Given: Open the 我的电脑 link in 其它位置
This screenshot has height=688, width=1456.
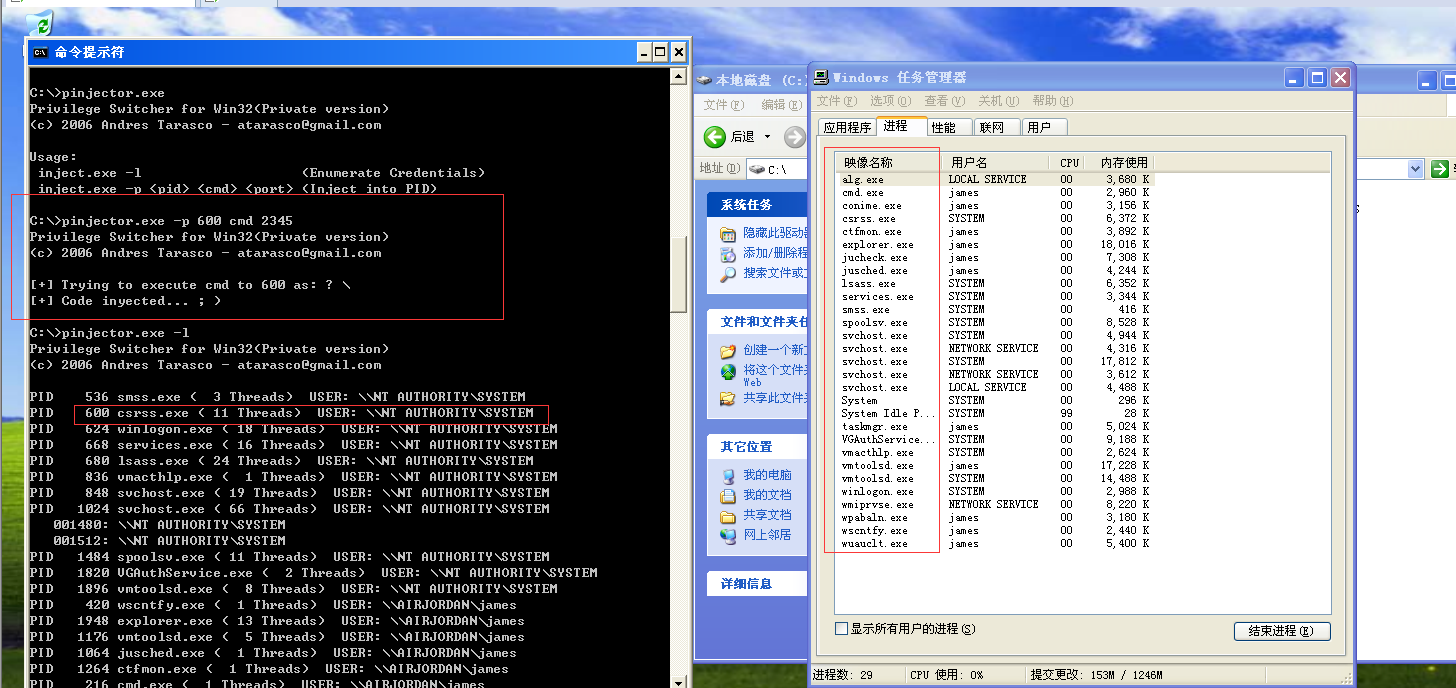Looking at the screenshot, I should [x=767, y=475].
